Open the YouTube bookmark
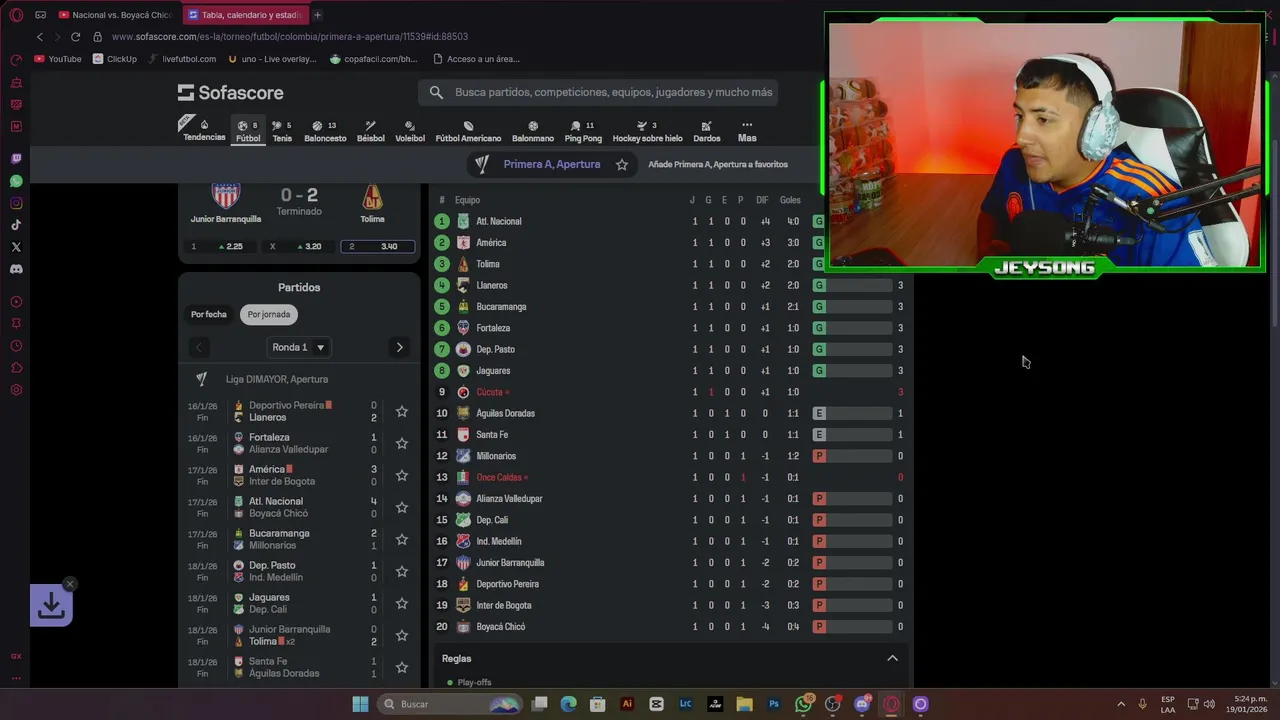This screenshot has width=1280, height=720. point(58,59)
